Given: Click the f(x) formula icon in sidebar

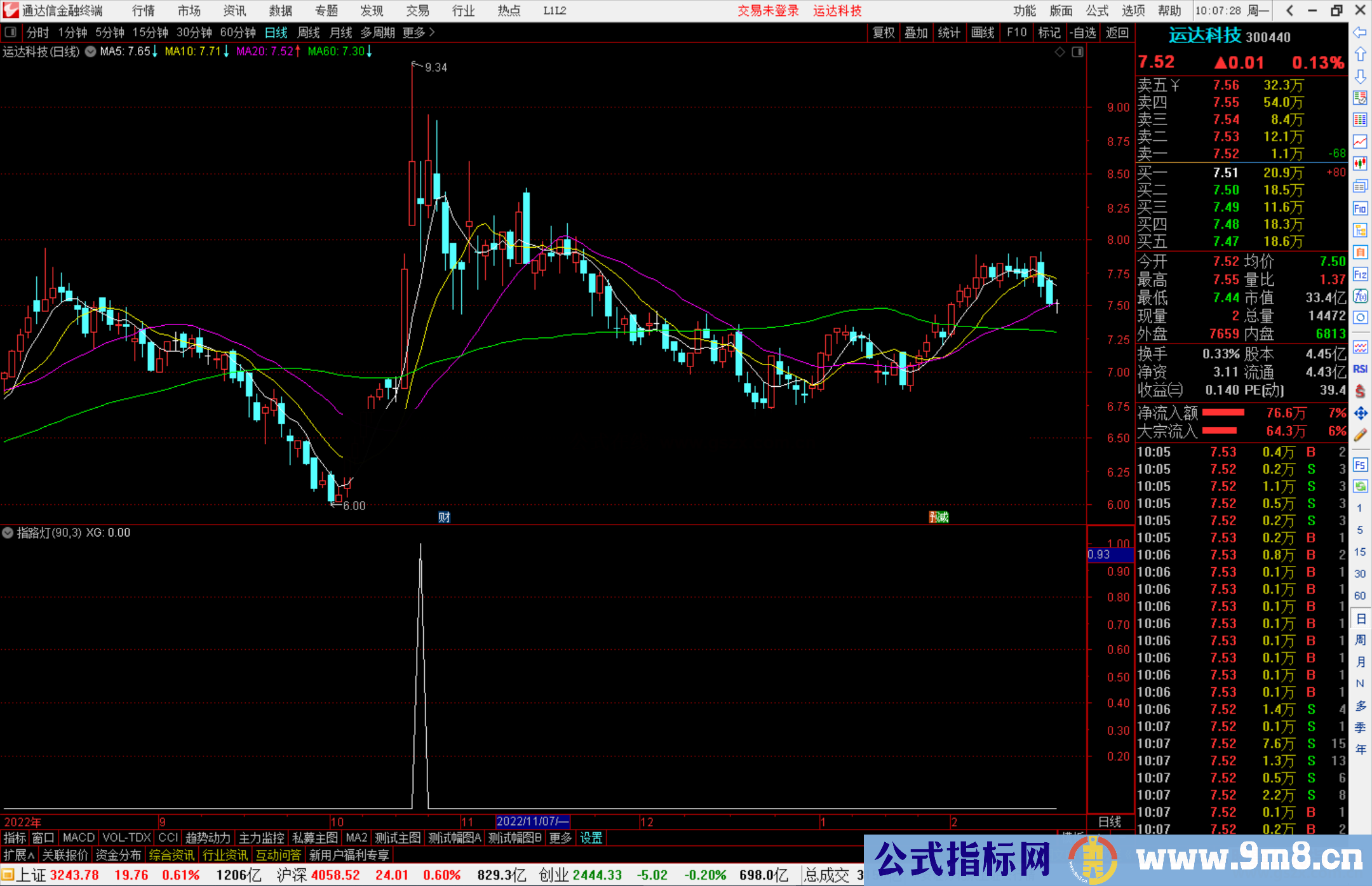Looking at the screenshot, I should [1360, 296].
